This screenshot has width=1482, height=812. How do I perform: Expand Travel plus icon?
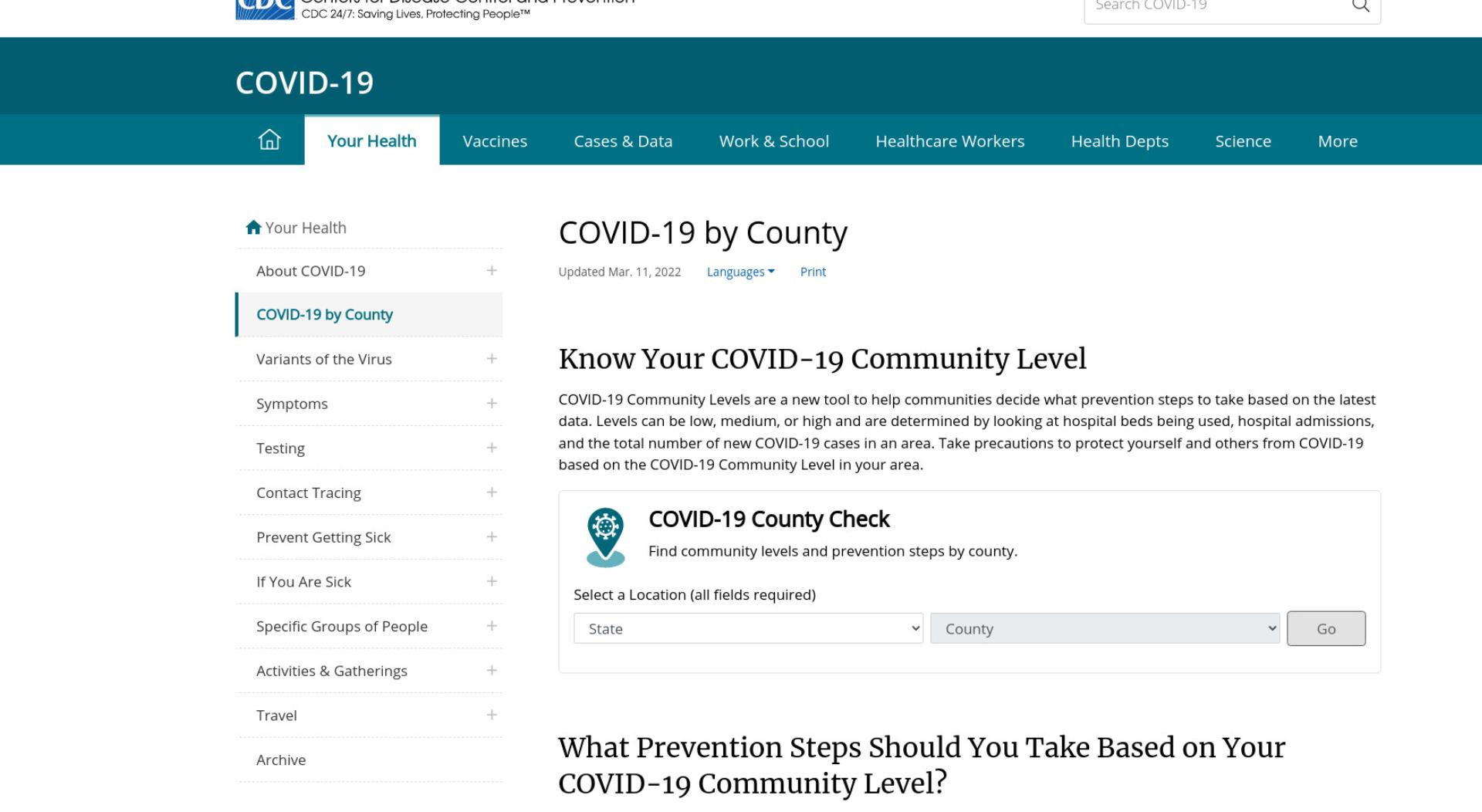[x=492, y=715]
